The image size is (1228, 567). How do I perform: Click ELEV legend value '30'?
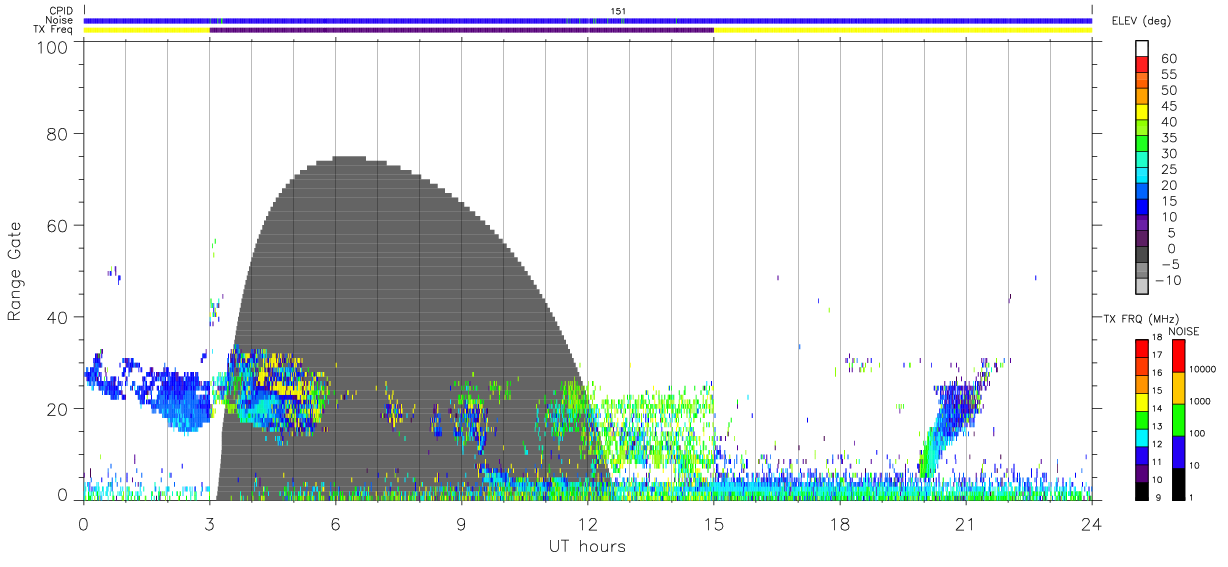point(1168,153)
